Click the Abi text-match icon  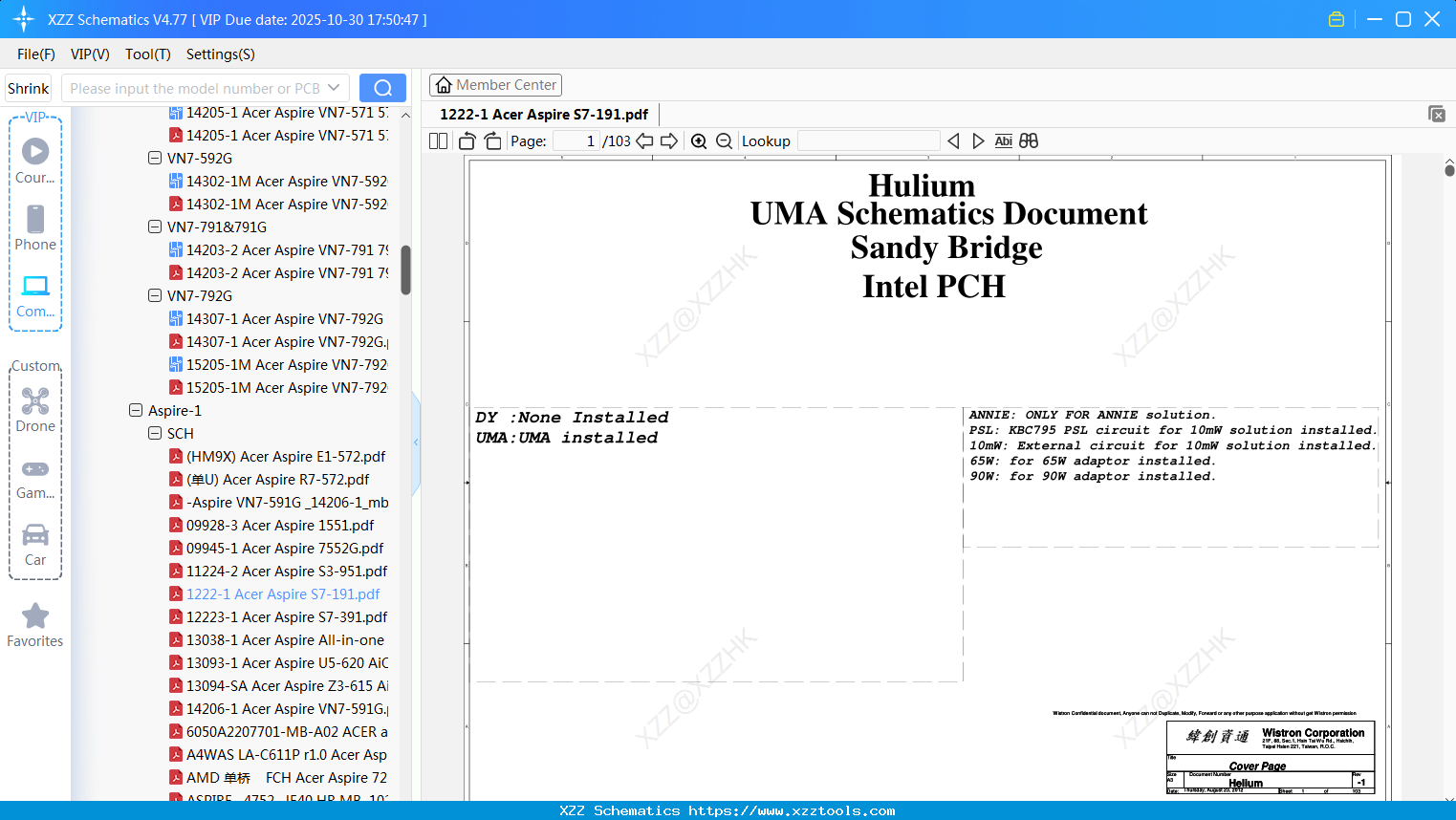1004,141
